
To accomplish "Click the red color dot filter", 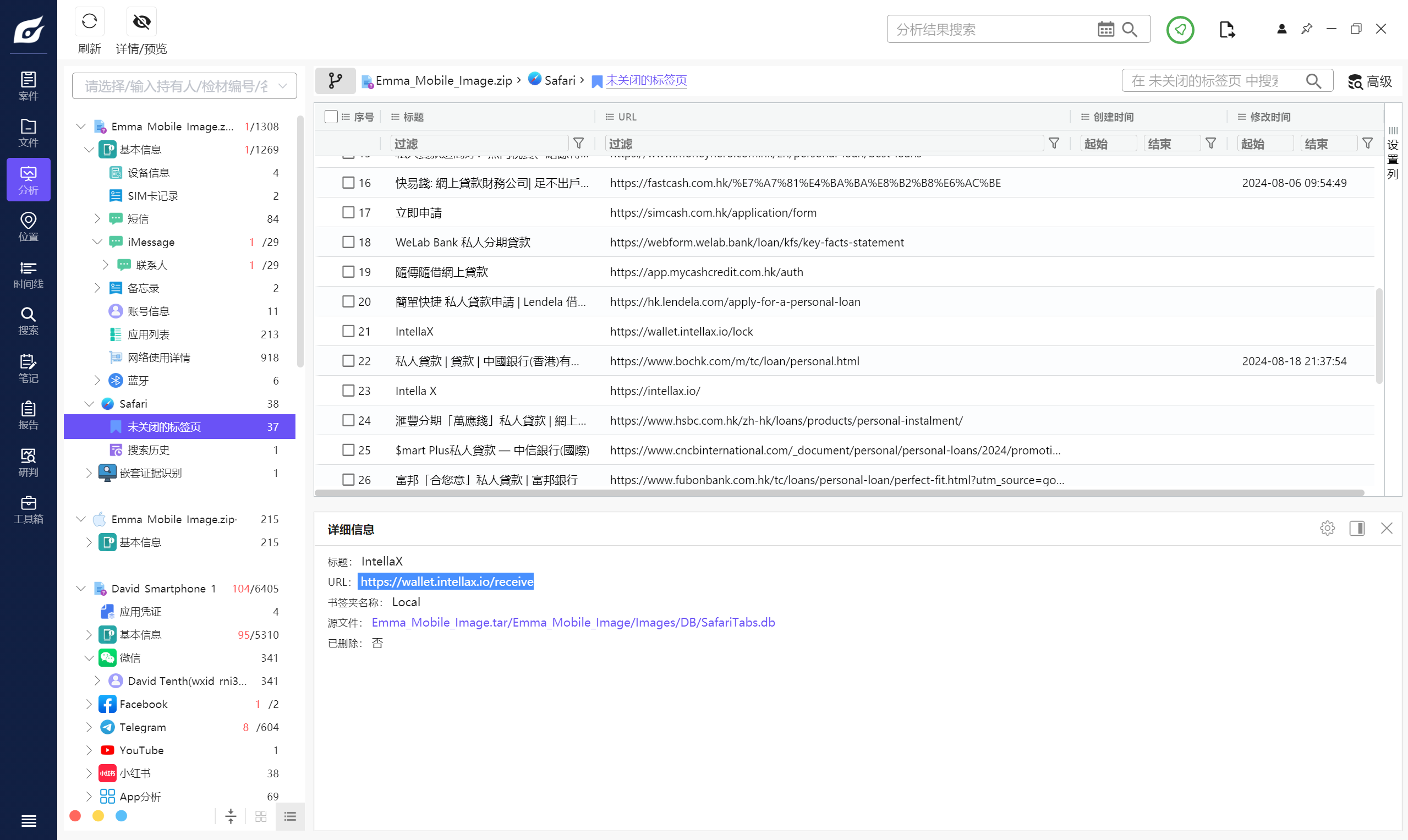I will pos(75,816).
